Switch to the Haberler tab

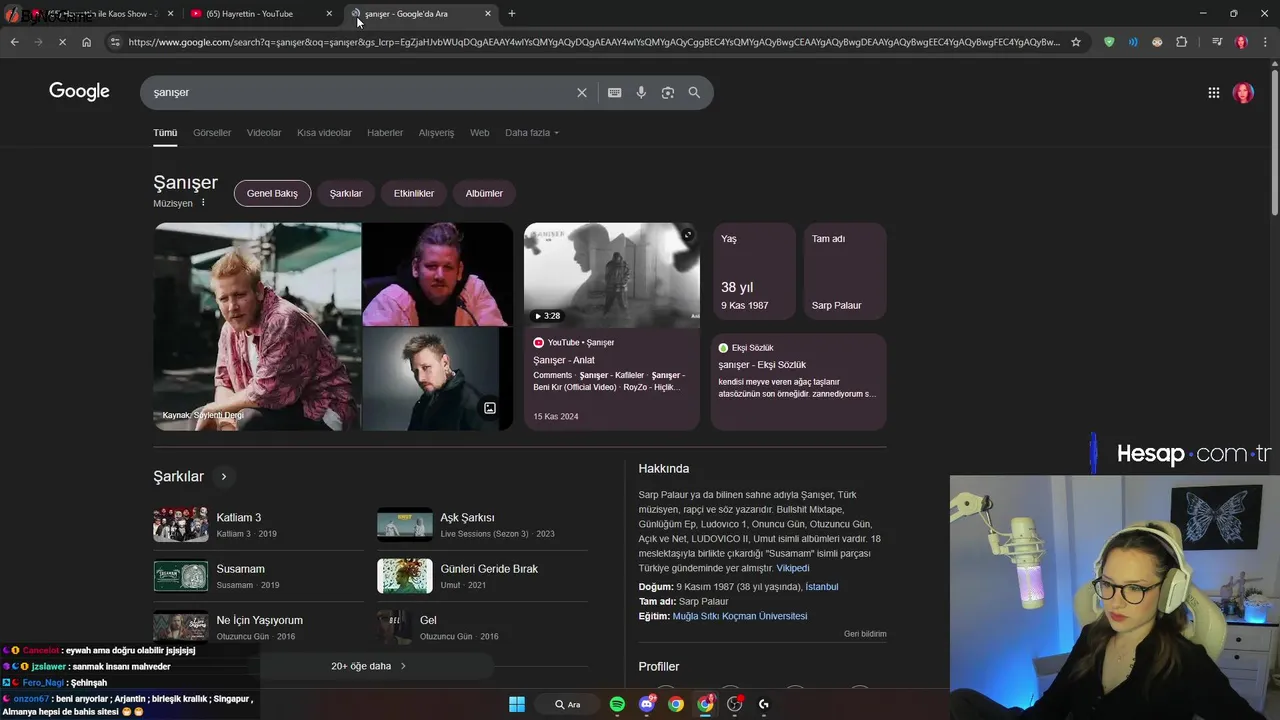coord(385,132)
